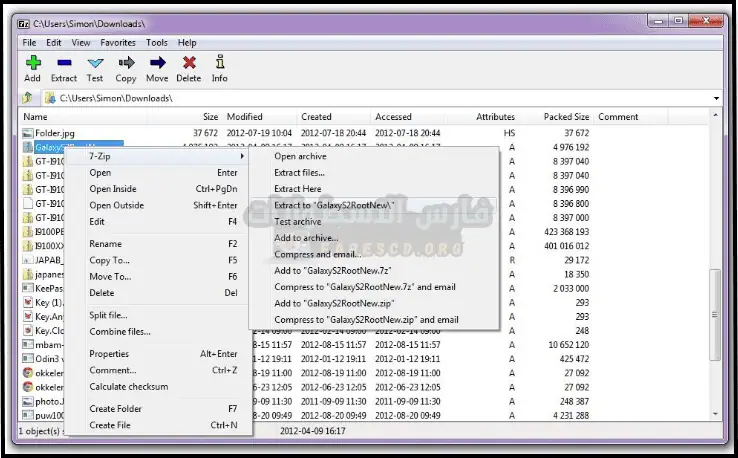Sort by the Packed Size column header
Viewport: 738px width, 458px height.
567,117
